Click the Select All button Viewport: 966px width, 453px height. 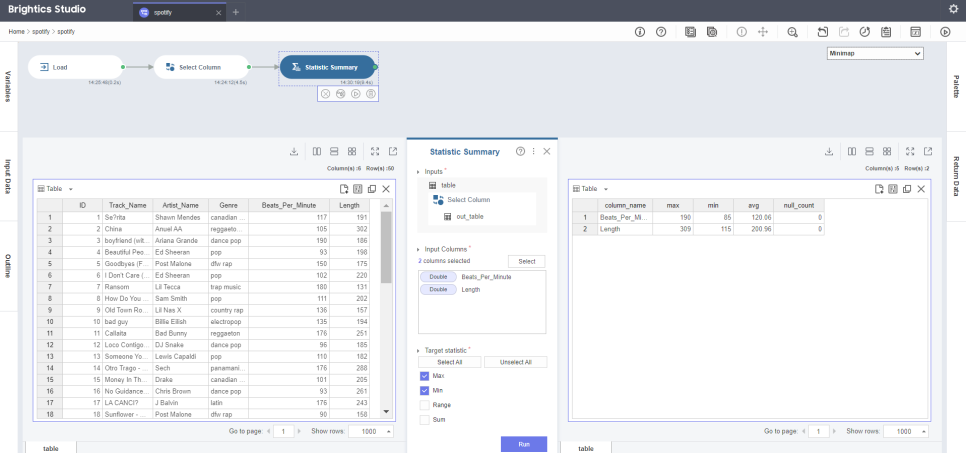pyautogui.click(x=450, y=362)
